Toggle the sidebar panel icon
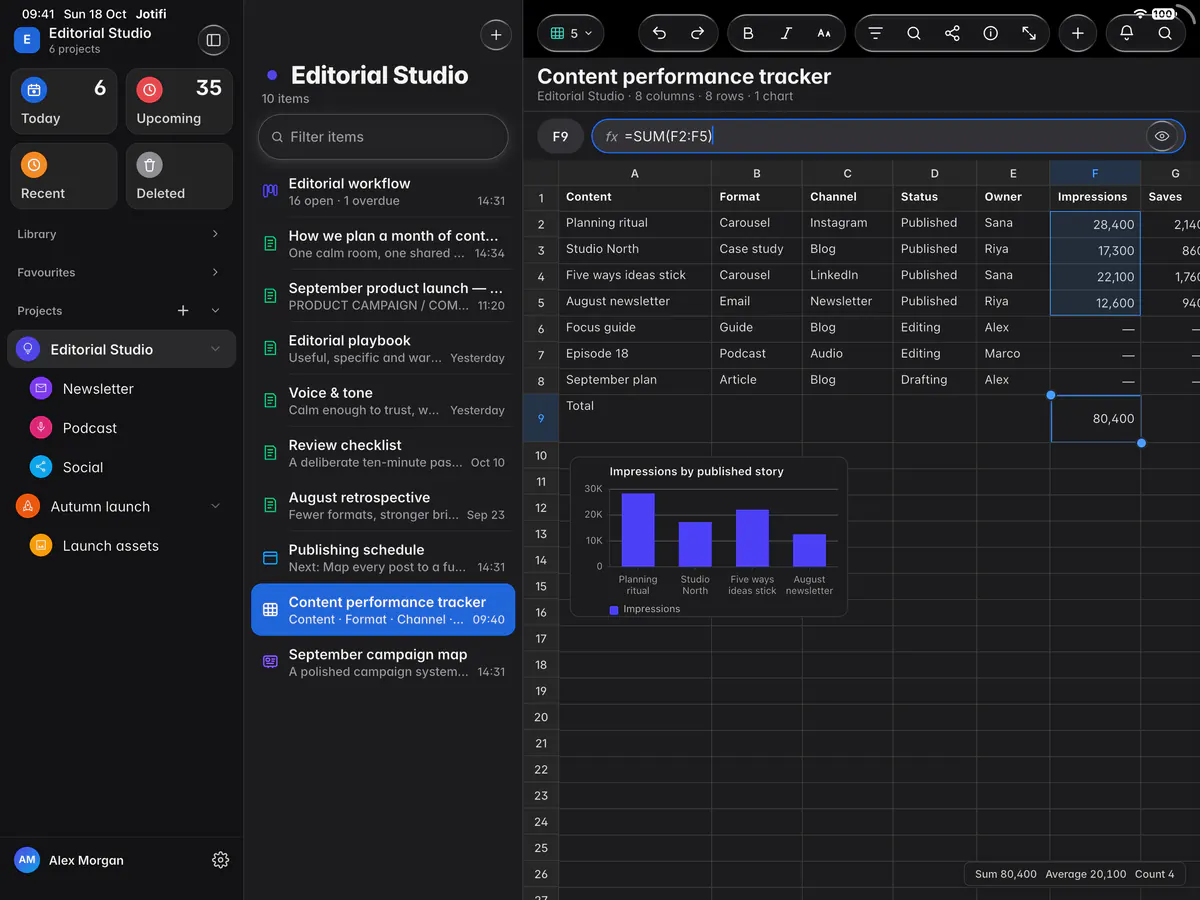 (x=213, y=40)
